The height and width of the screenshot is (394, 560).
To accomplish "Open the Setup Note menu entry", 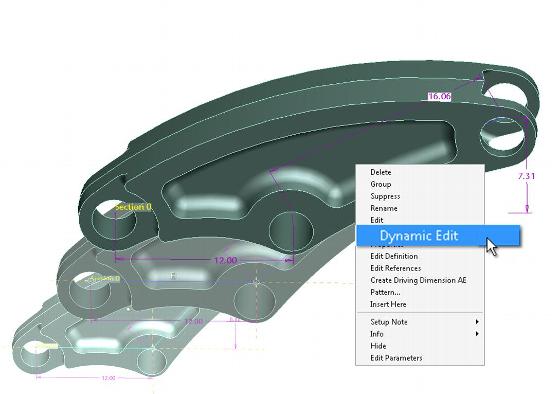I will [389, 322].
